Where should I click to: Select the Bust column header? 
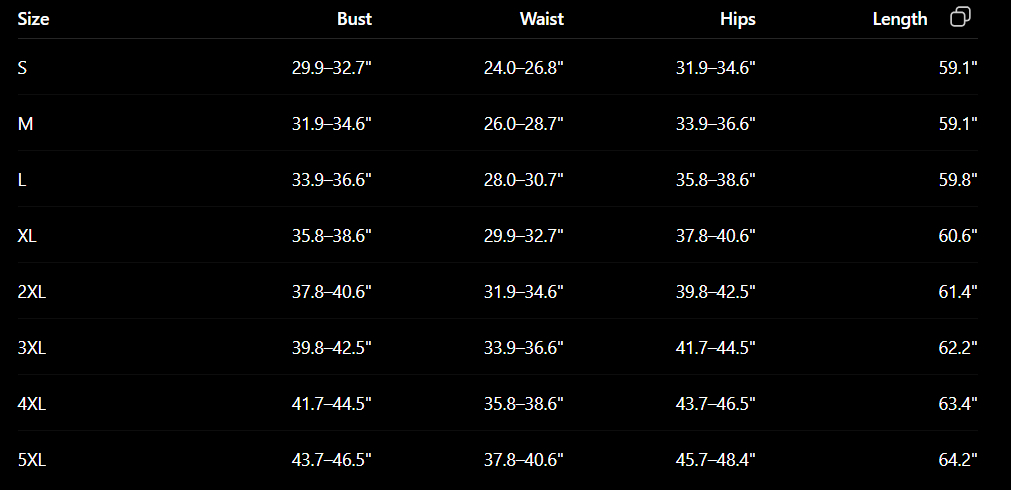point(355,19)
